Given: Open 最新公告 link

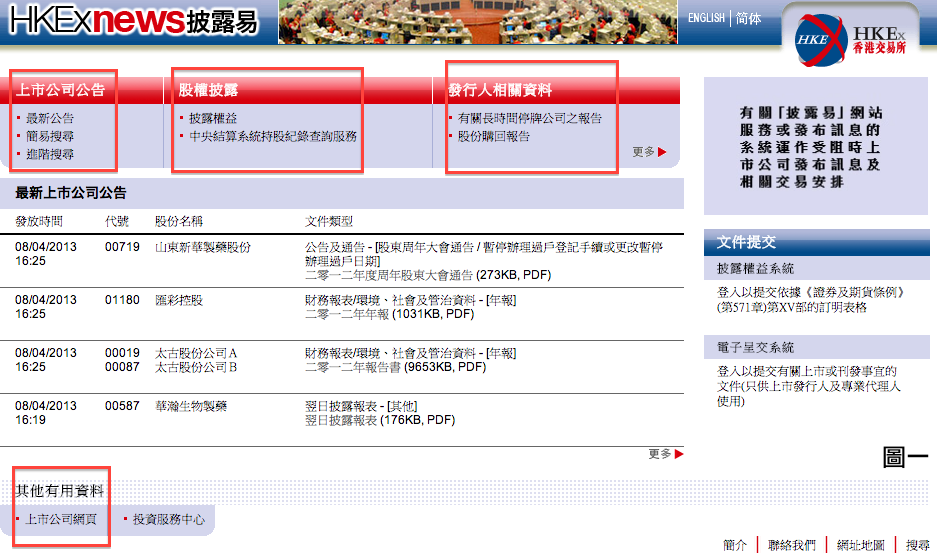Looking at the screenshot, I should (50, 118).
